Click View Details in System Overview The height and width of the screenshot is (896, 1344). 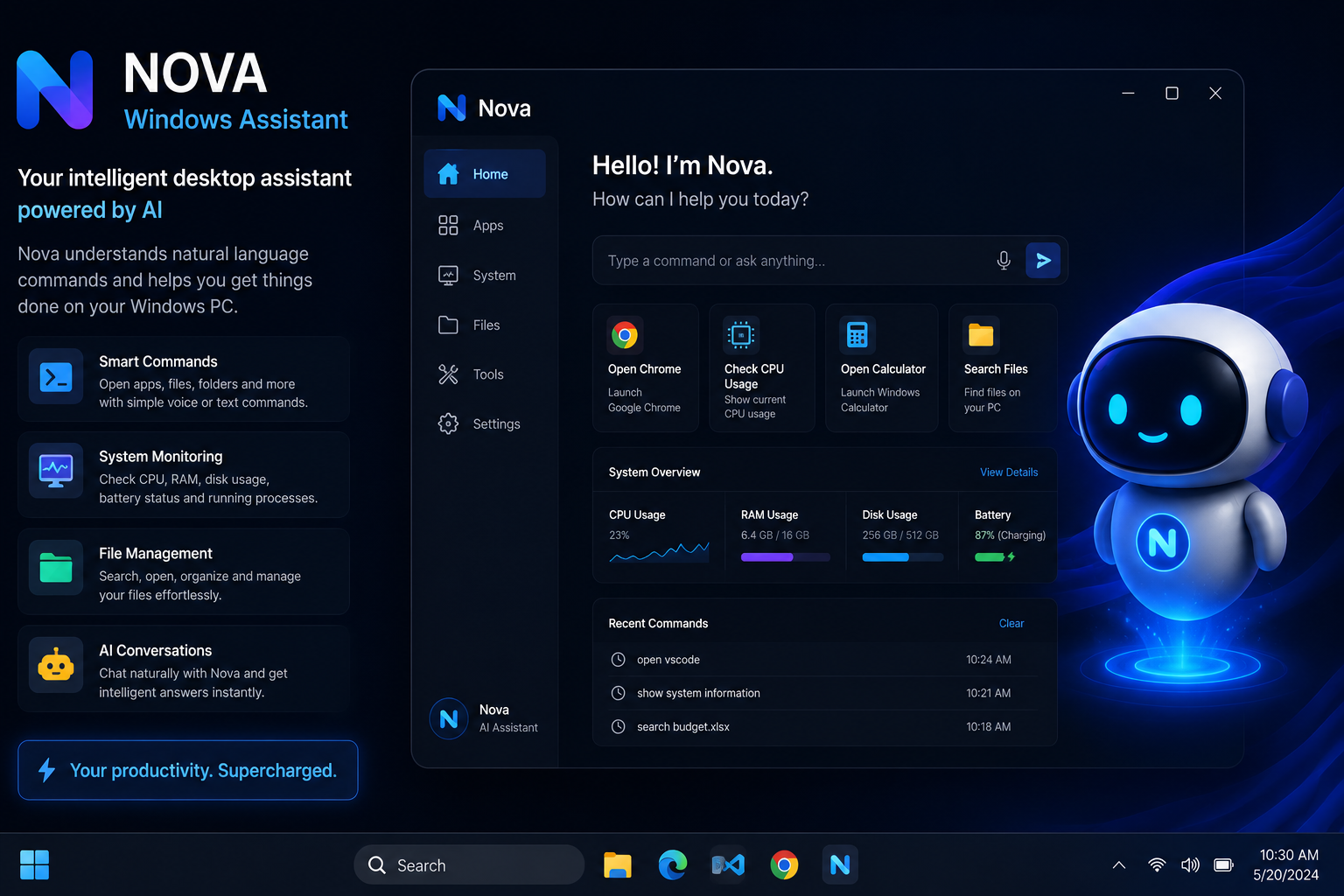pos(1009,472)
